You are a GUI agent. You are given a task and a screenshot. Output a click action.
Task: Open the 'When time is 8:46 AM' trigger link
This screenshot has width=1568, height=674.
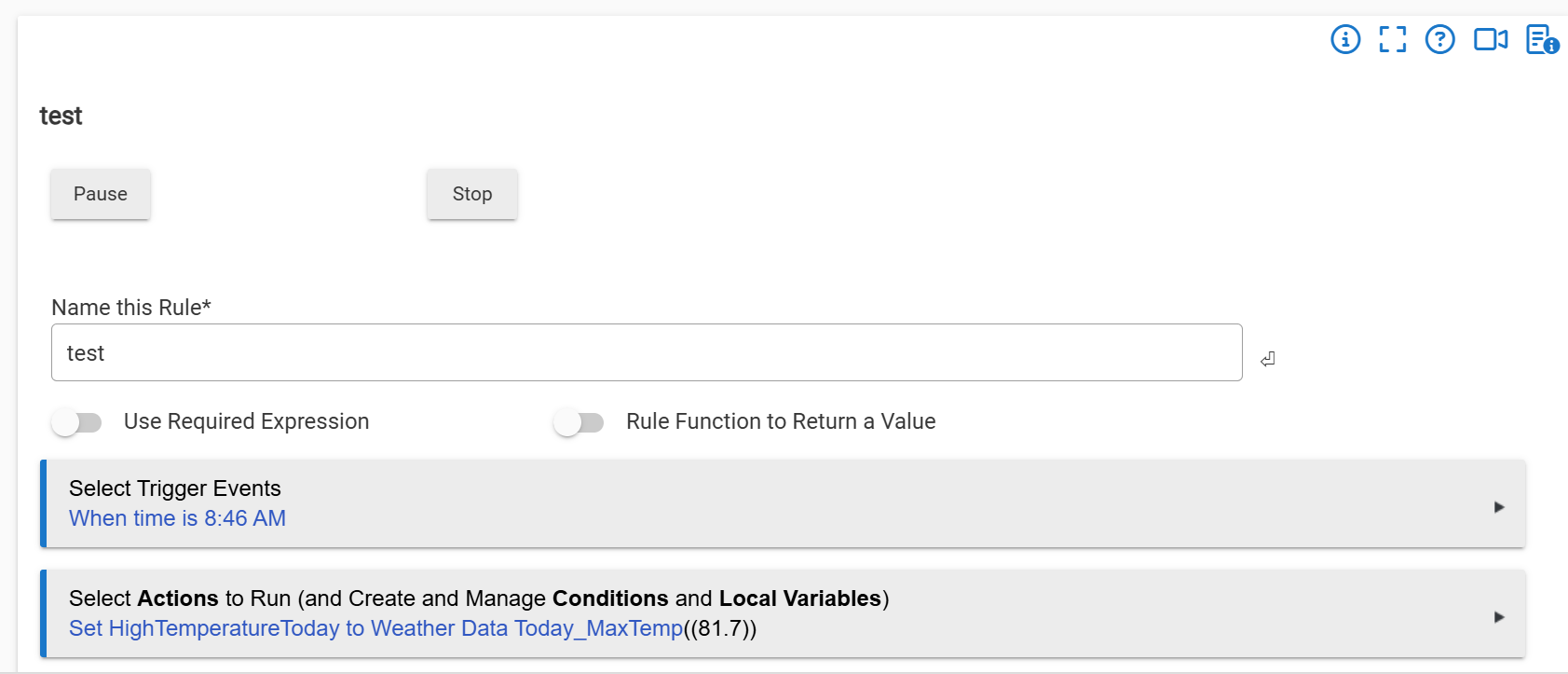177,518
